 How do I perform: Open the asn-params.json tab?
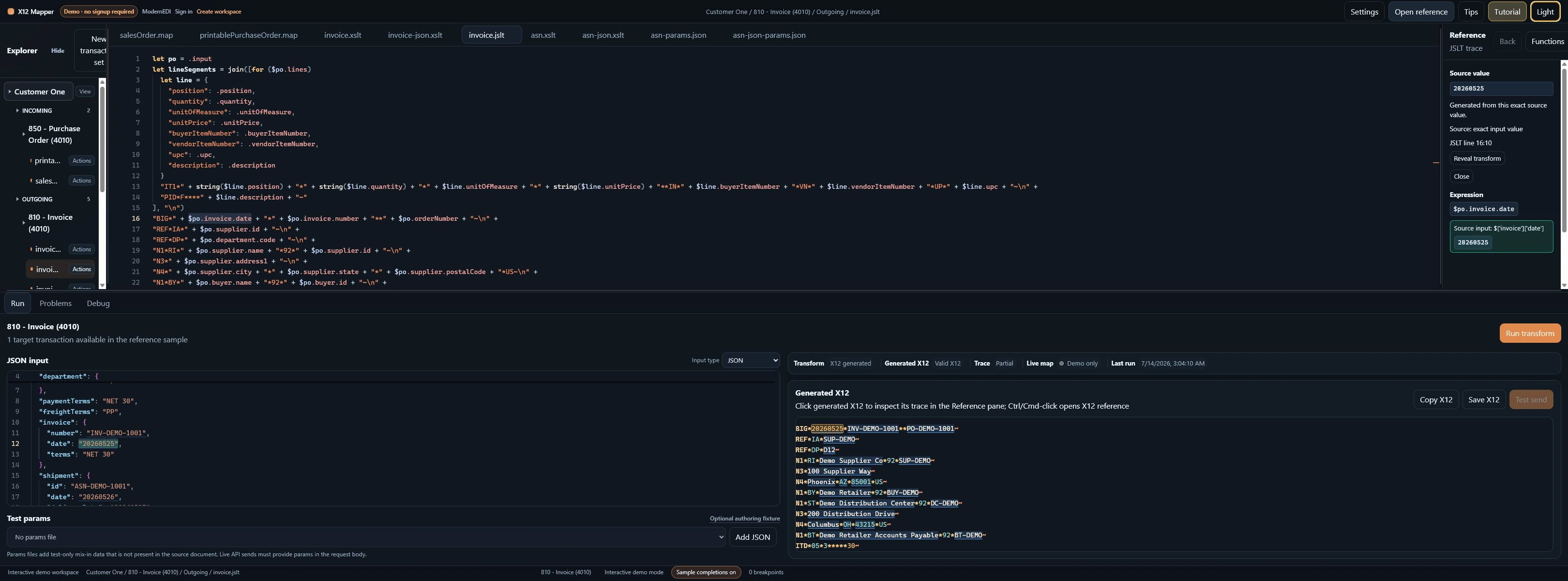[x=678, y=35]
